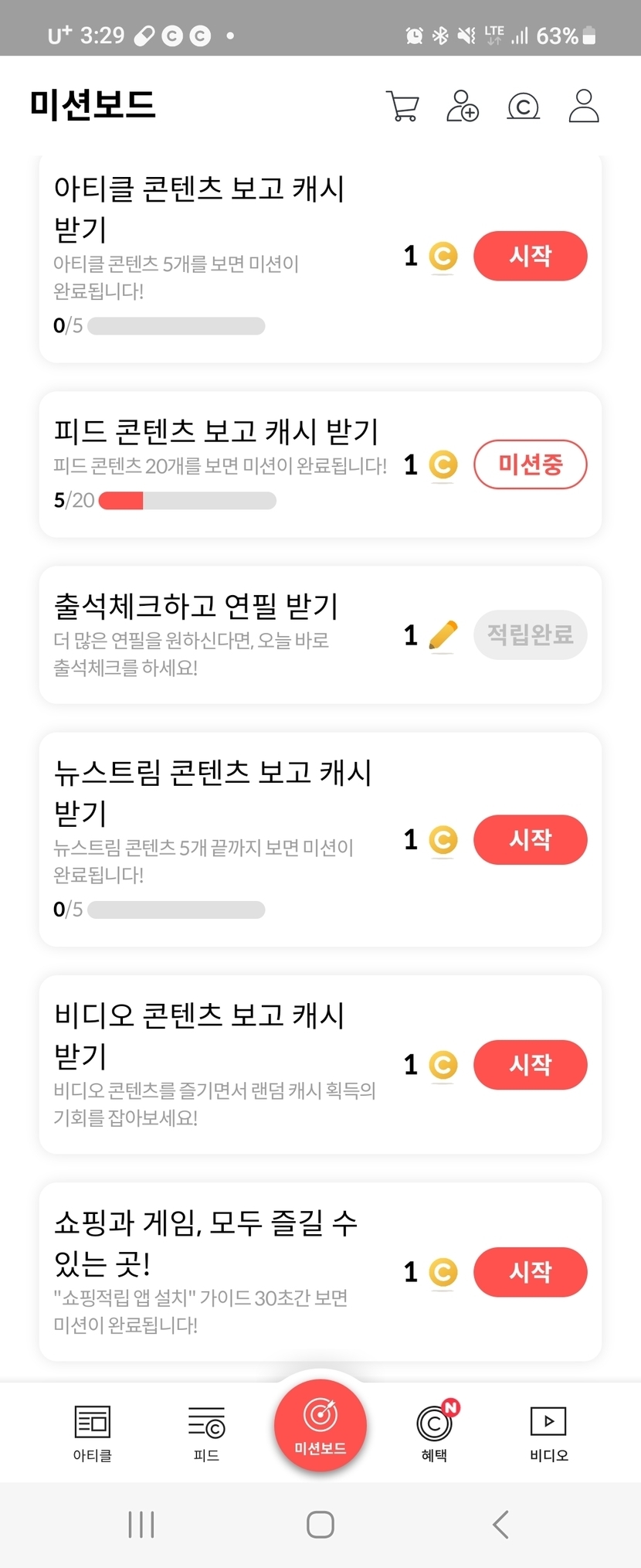This screenshot has width=641, height=1568.
Task: Open the user profile icon
Action: (584, 106)
